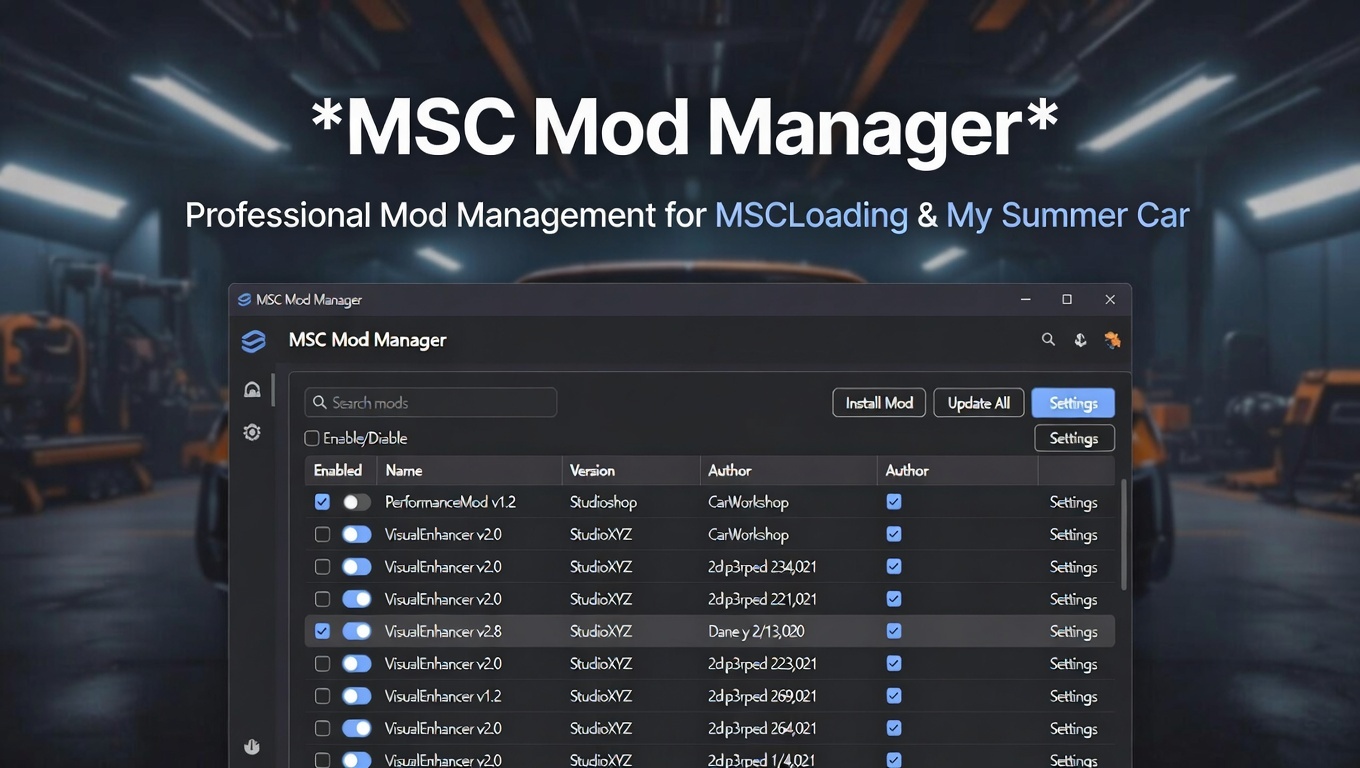
Task: Uncheck the blue checkbox after PerformanceMod's CarWorkshop
Action: click(894, 502)
